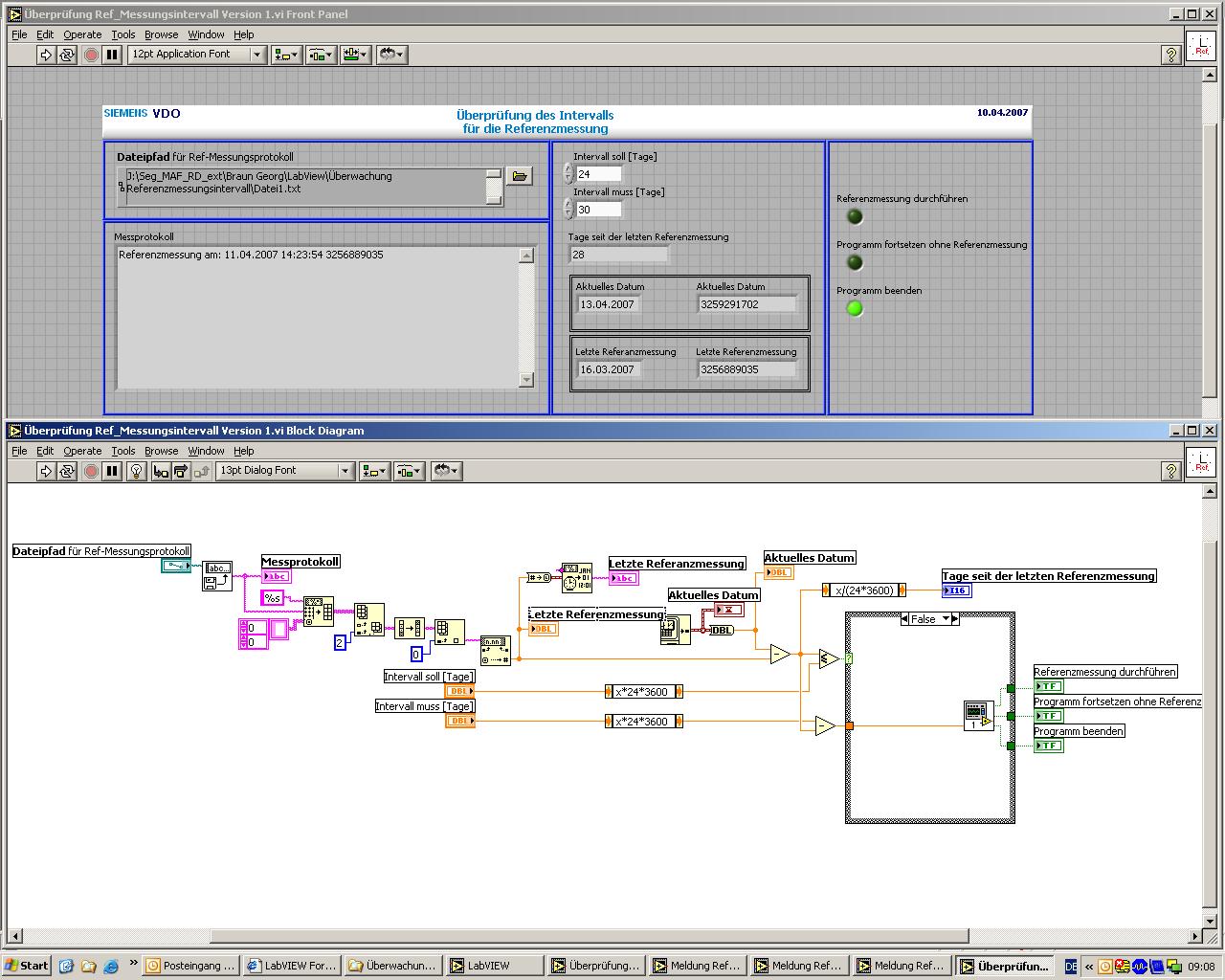
Task: Browse for file with the Dateipfad folder button
Action: tap(519, 176)
